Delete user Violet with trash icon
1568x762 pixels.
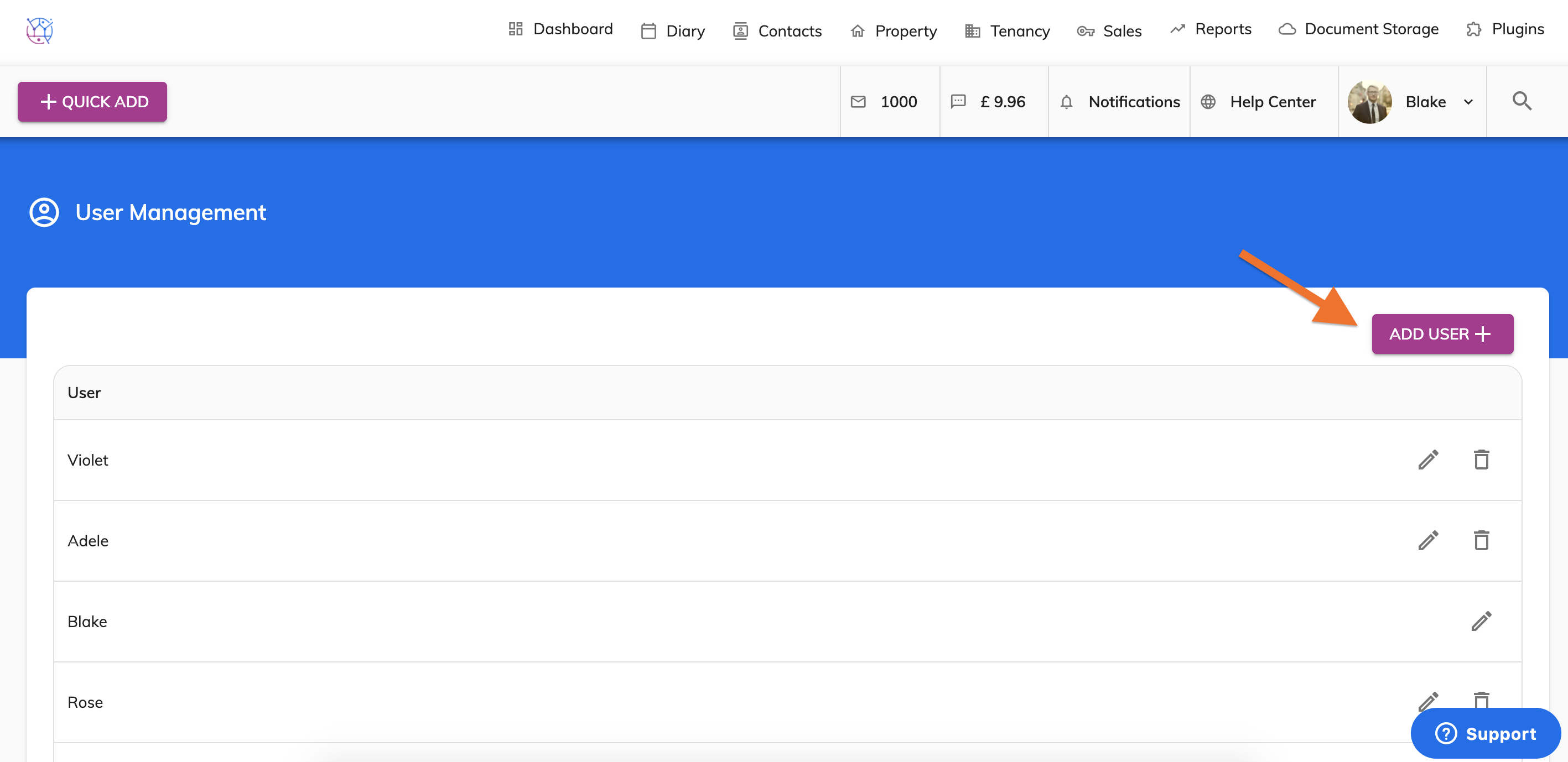click(1481, 460)
